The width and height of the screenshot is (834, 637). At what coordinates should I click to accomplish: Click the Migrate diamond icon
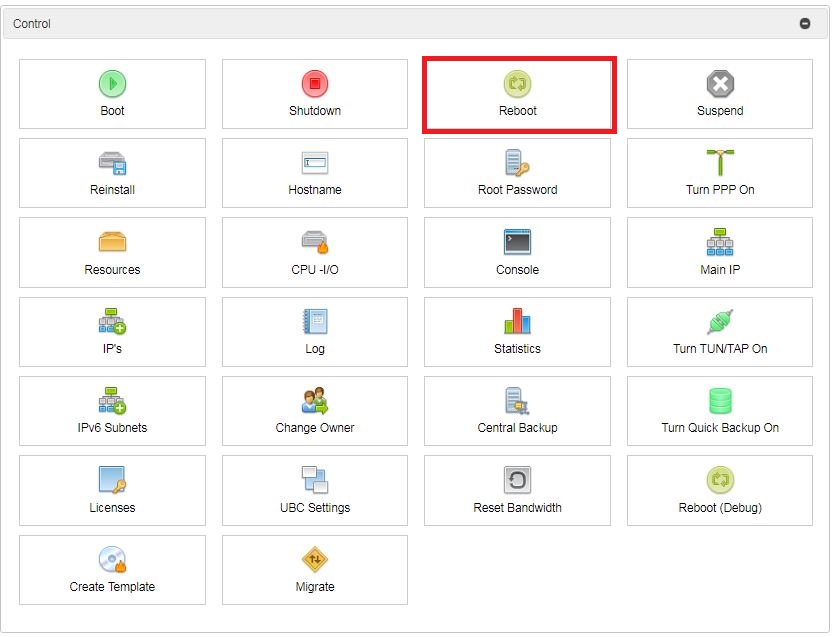(x=315, y=559)
